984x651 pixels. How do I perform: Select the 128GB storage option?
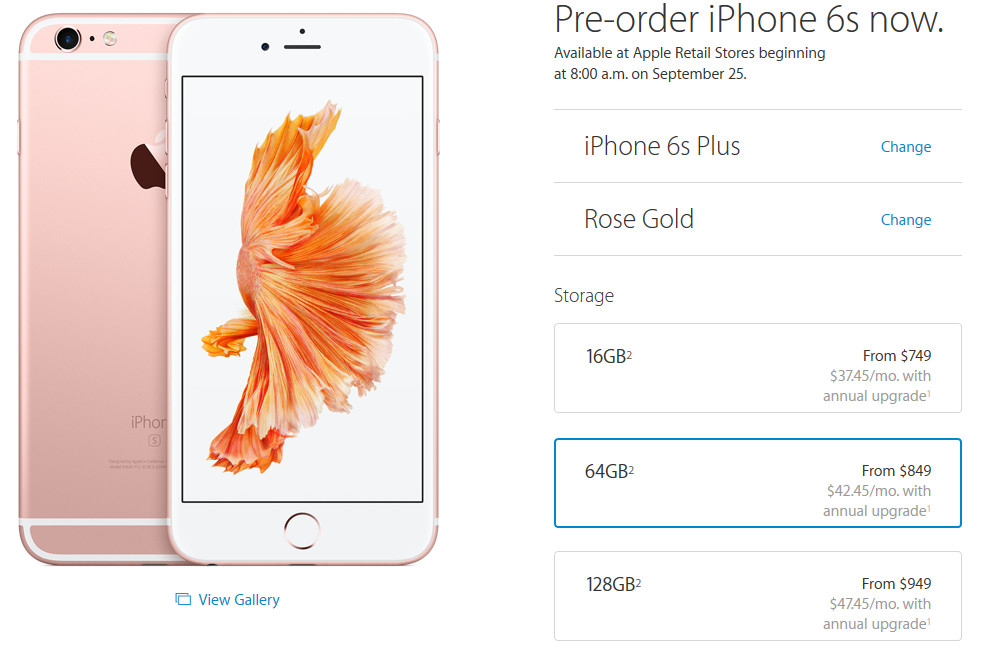coord(757,596)
